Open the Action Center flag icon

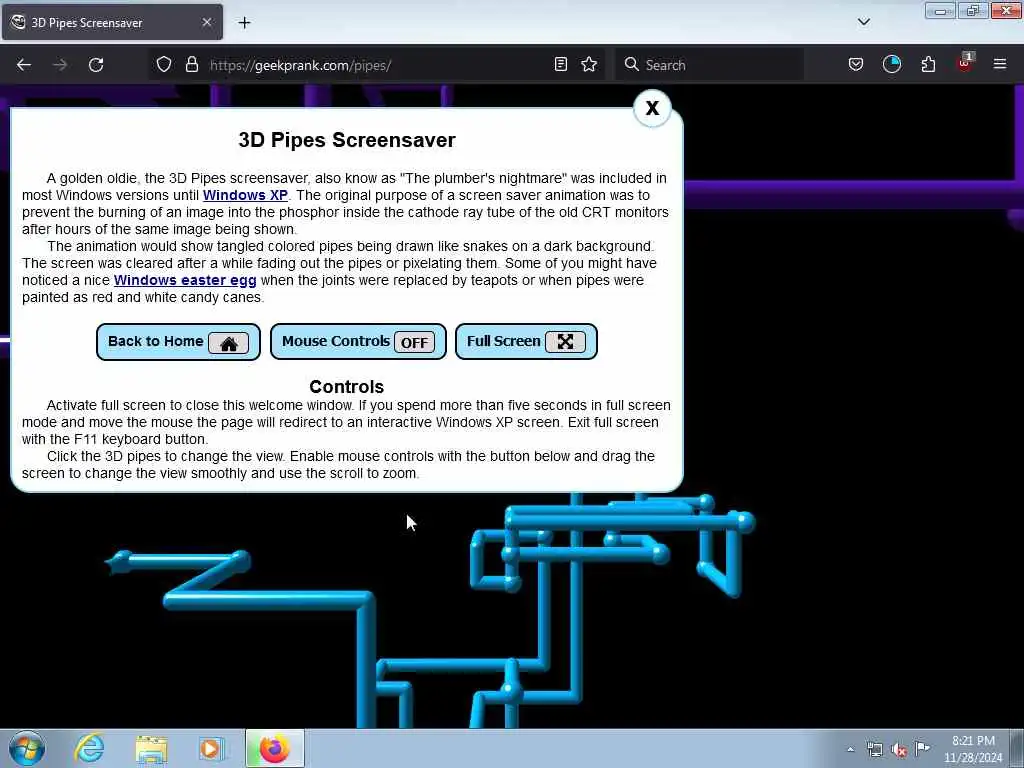pos(922,748)
